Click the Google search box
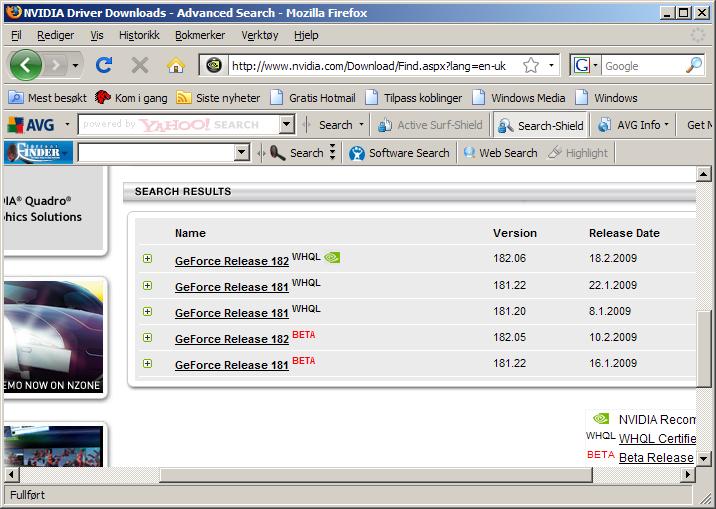The height and width of the screenshot is (509, 716). (x=643, y=66)
